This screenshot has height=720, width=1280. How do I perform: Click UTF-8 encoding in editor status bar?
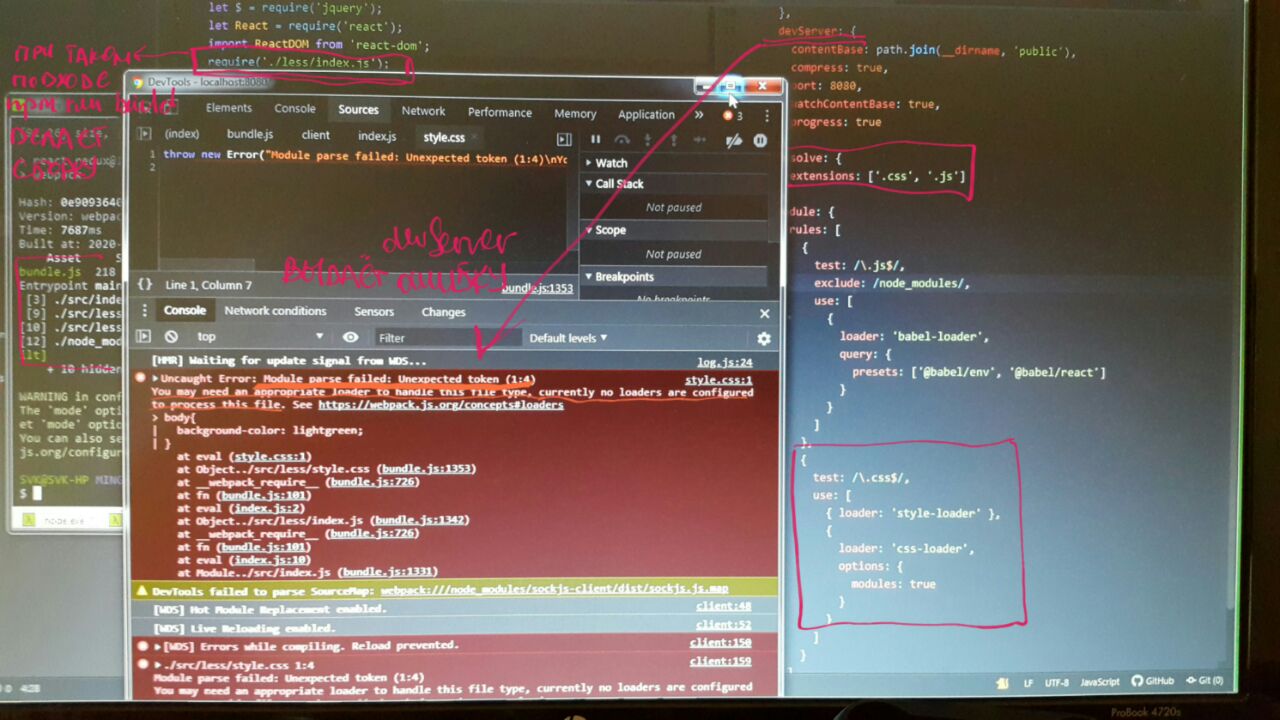point(1056,682)
